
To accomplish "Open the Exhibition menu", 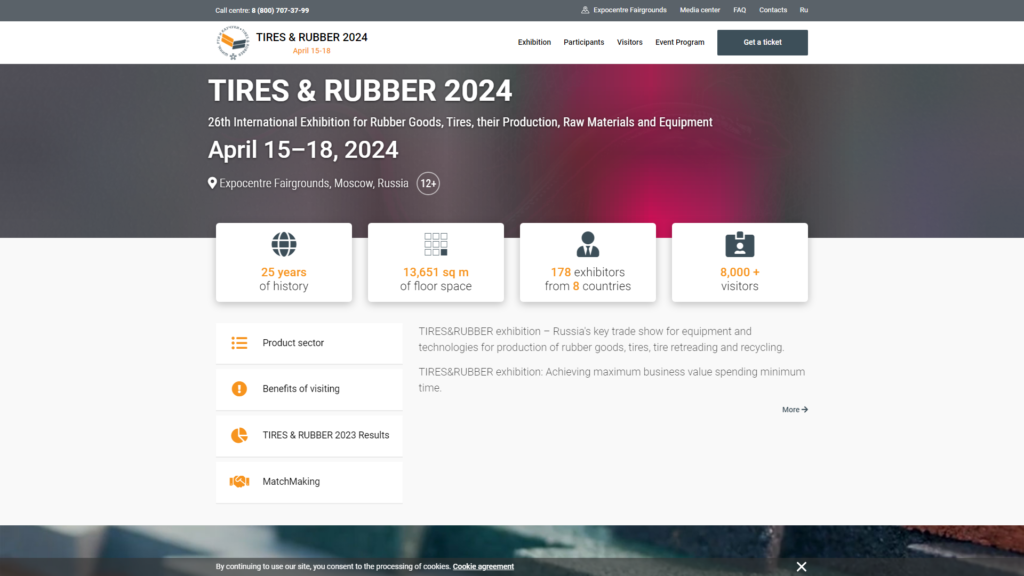I will [534, 42].
